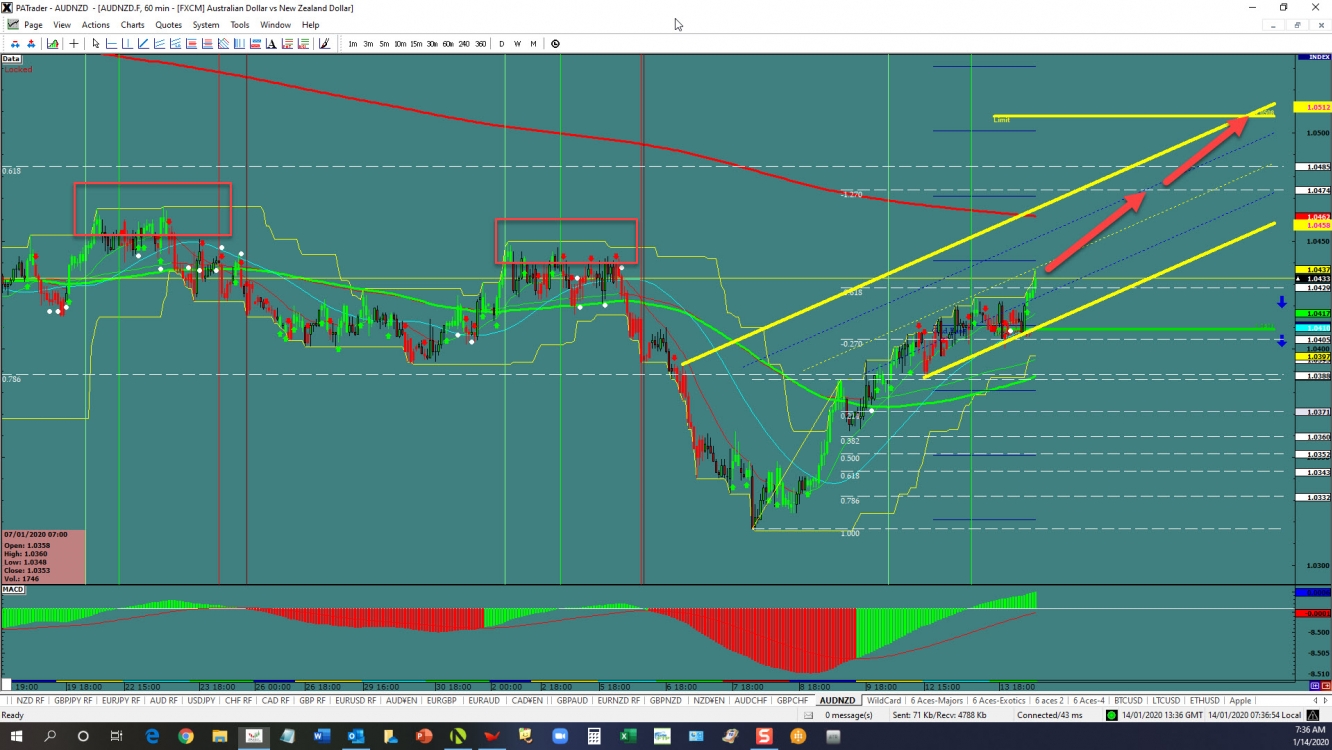The image size is (1332, 750).
Task: Open Microsoft Word from taskbar
Action: point(321,736)
